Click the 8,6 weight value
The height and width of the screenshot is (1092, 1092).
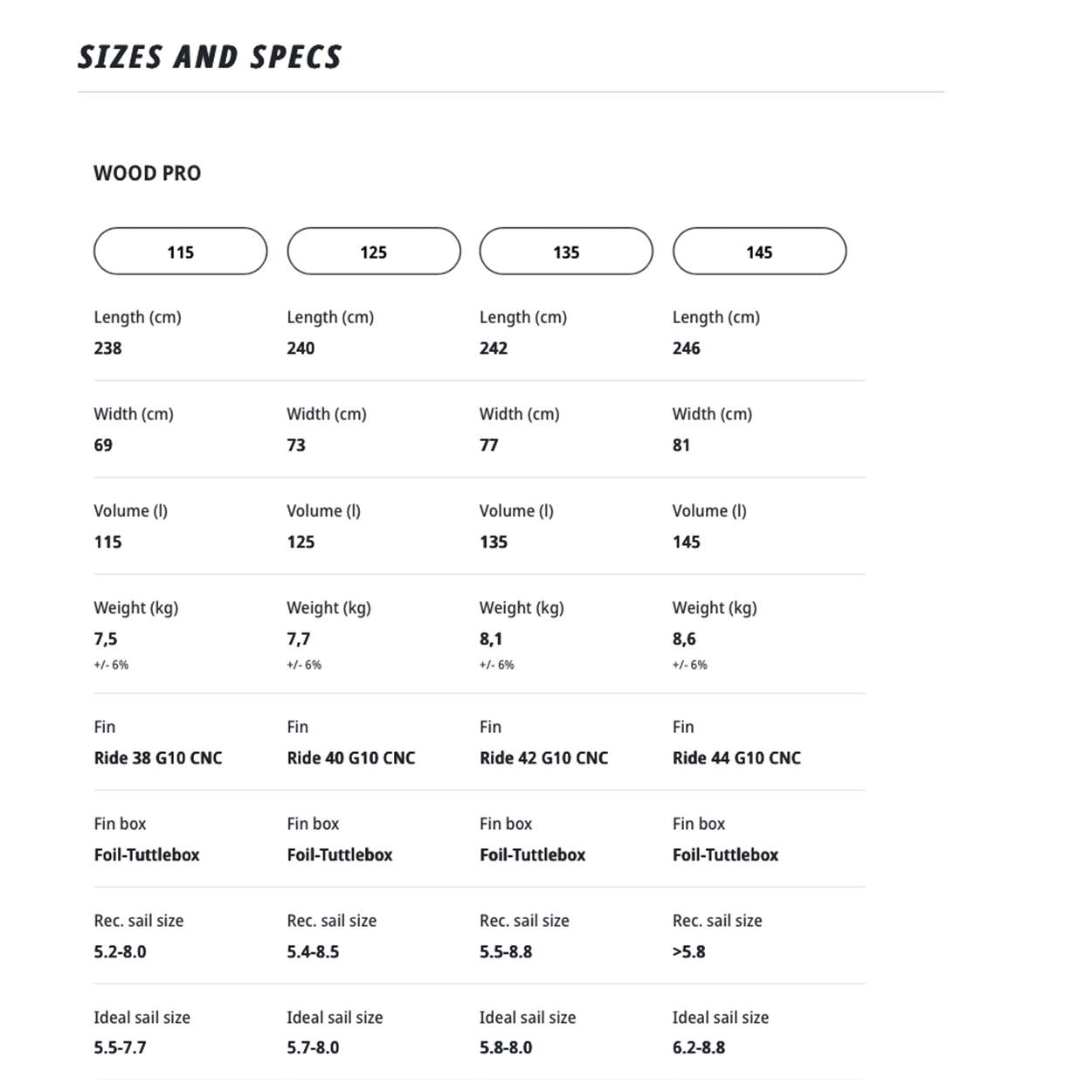[684, 639]
